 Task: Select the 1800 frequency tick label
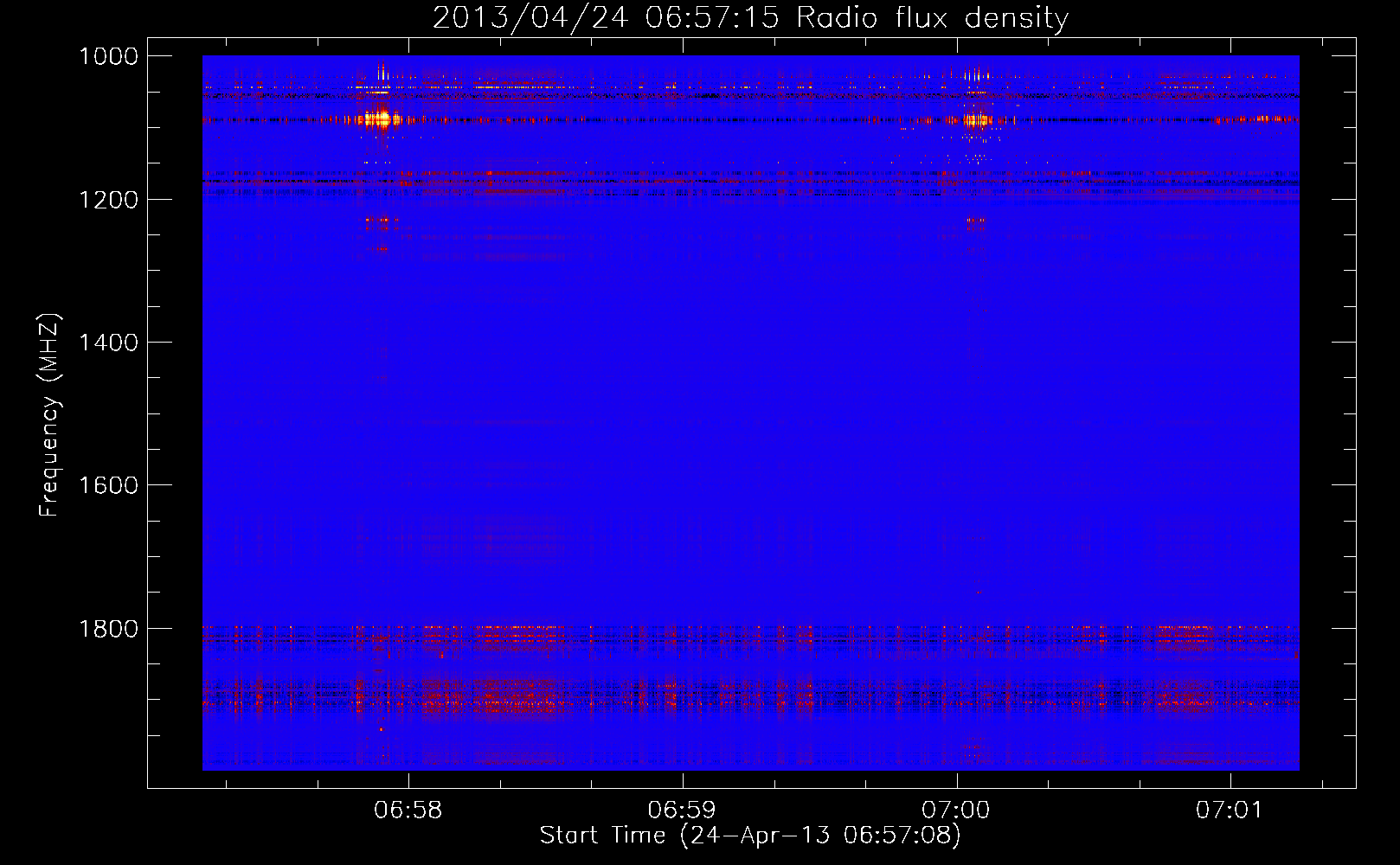point(108,629)
